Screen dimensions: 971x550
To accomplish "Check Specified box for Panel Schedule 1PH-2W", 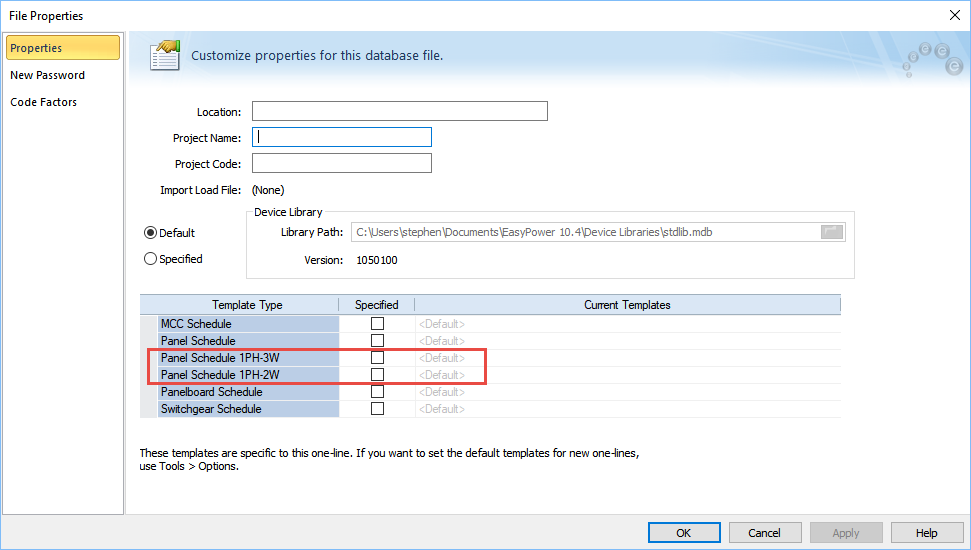I will coord(377,375).
